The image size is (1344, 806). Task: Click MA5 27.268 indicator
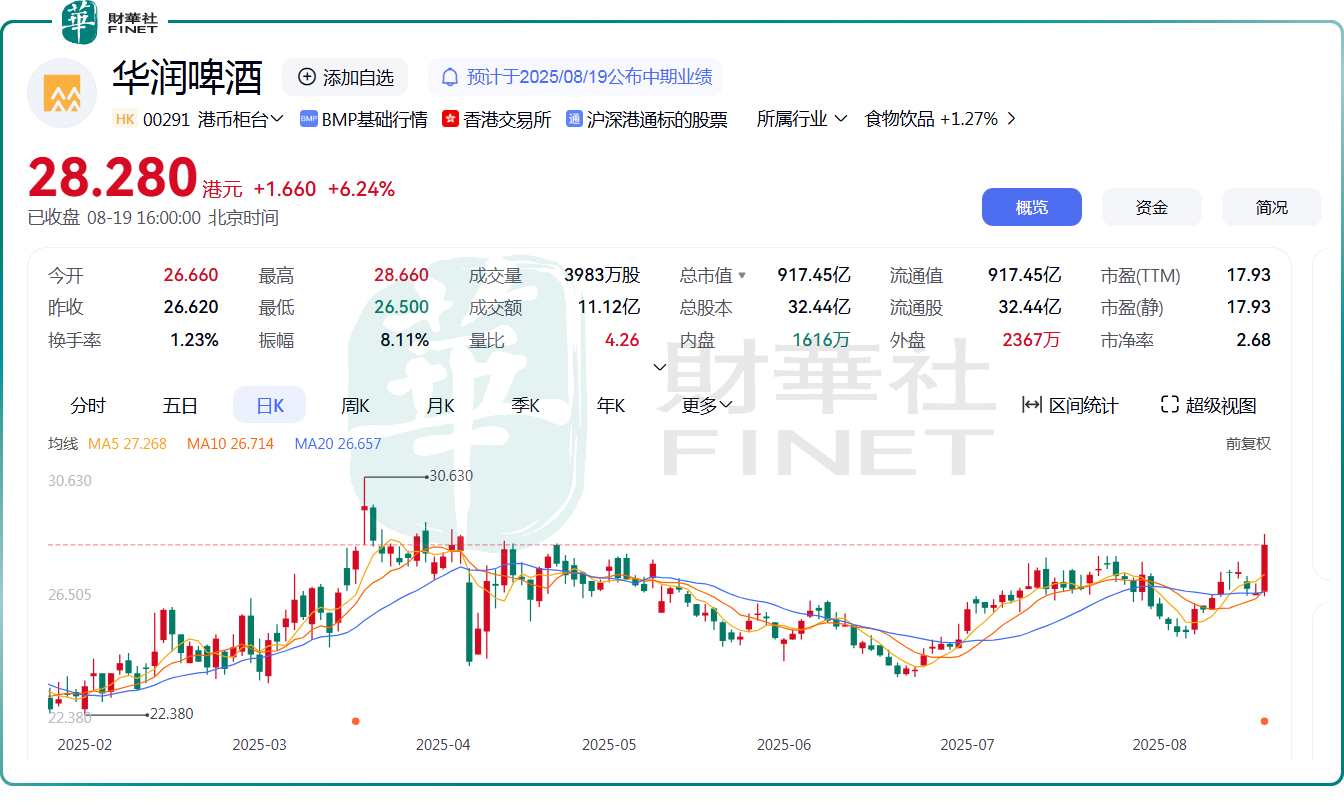pos(128,443)
